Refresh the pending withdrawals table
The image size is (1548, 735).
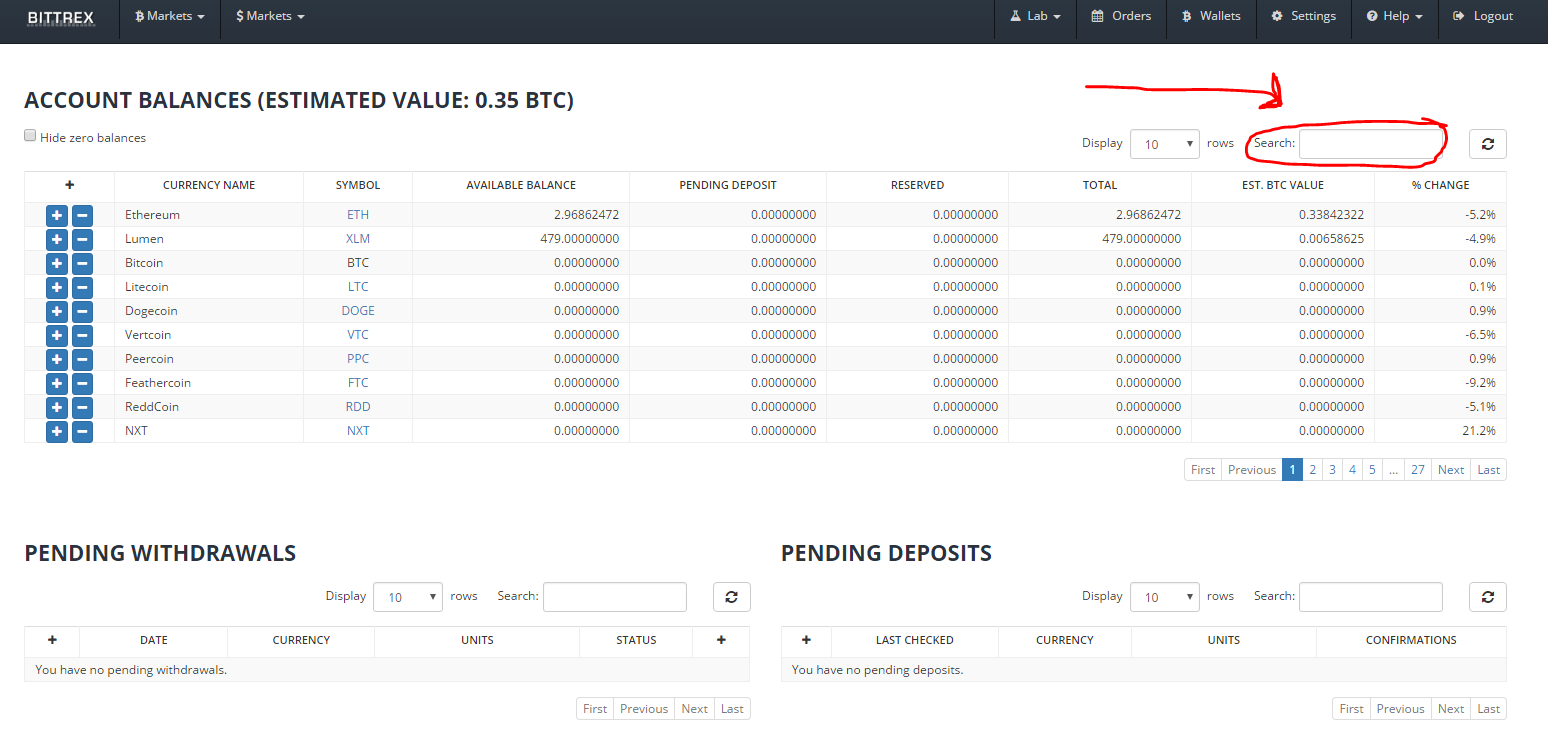coord(731,597)
